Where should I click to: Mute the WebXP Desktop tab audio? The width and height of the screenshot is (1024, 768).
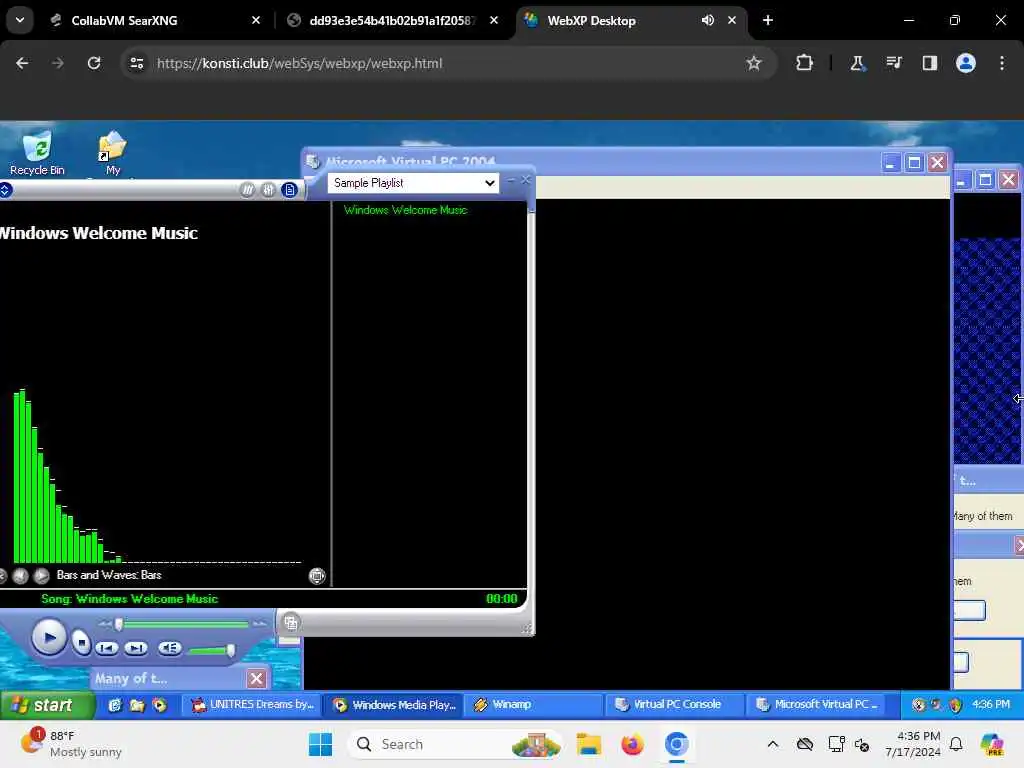click(x=708, y=20)
